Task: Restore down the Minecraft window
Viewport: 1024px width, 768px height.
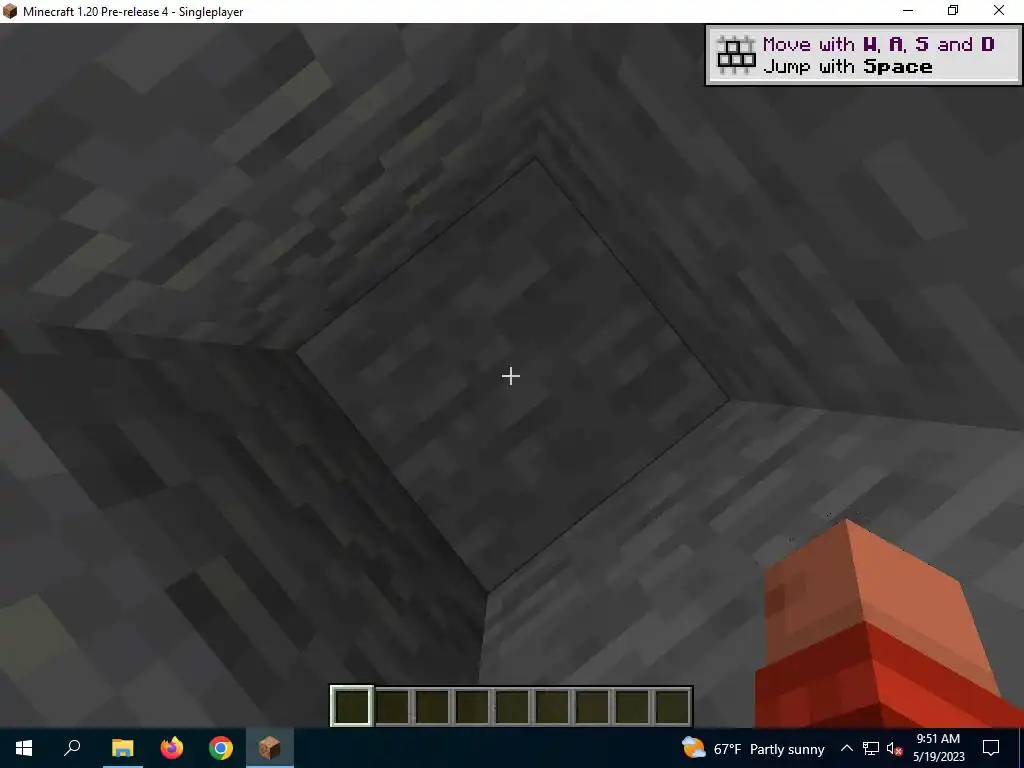Action: pyautogui.click(x=953, y=11)
